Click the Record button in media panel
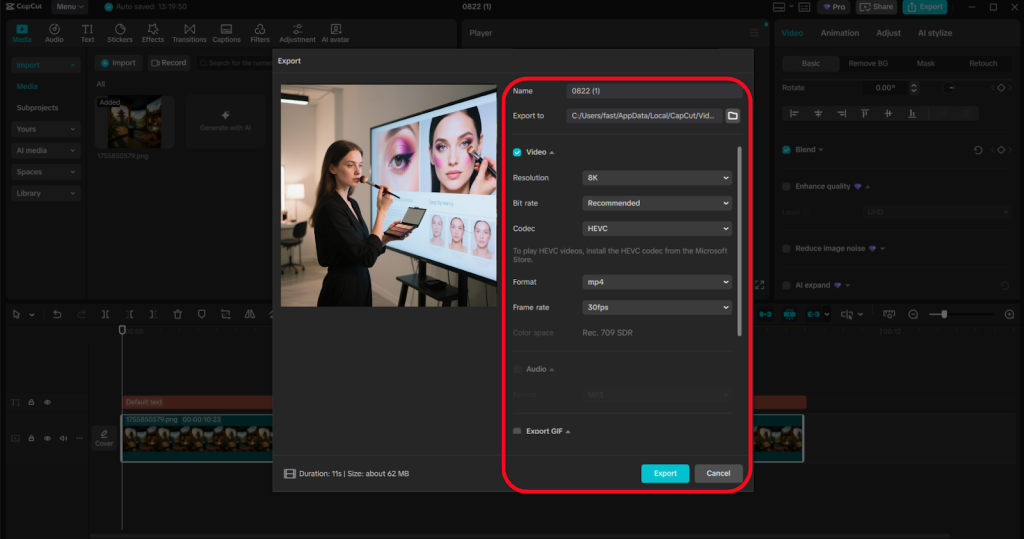Image resolution: width=1024 pixels, height=539 pixels. tap(169, 63)
